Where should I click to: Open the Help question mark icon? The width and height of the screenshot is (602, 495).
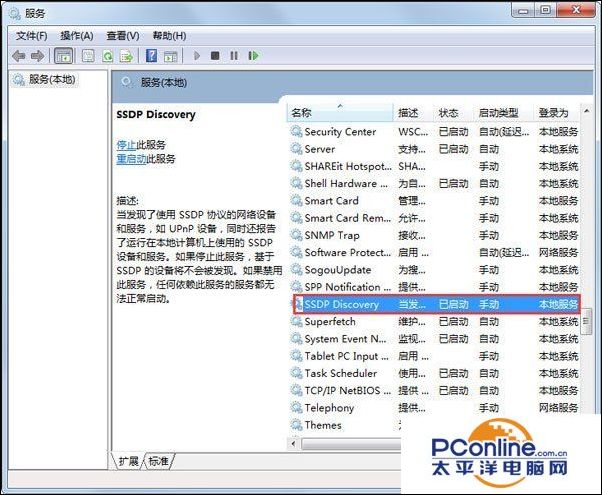(x=152, y=56)
